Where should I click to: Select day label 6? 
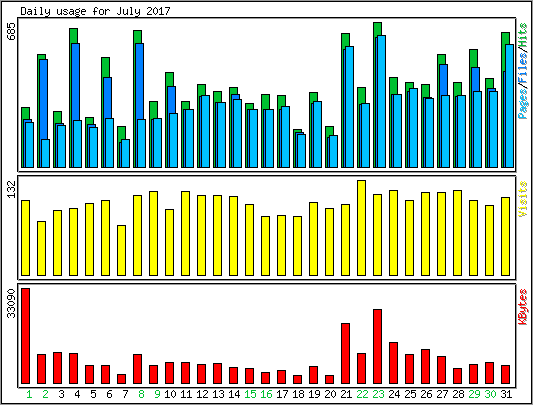point(109,394)
